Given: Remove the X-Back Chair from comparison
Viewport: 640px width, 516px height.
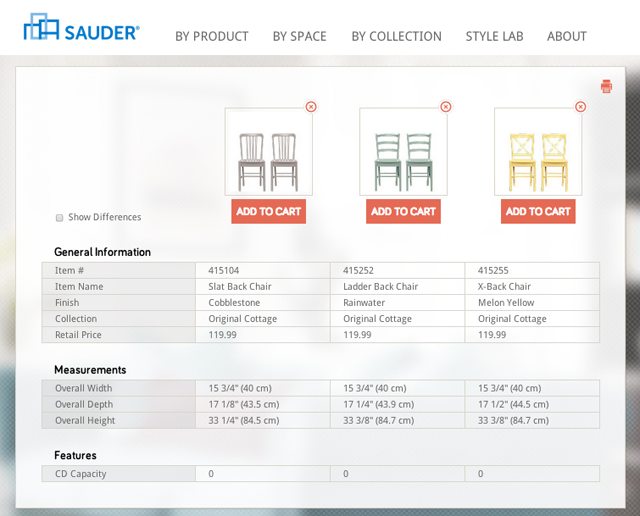Looking at the screenshot, I should pos(580,107).
